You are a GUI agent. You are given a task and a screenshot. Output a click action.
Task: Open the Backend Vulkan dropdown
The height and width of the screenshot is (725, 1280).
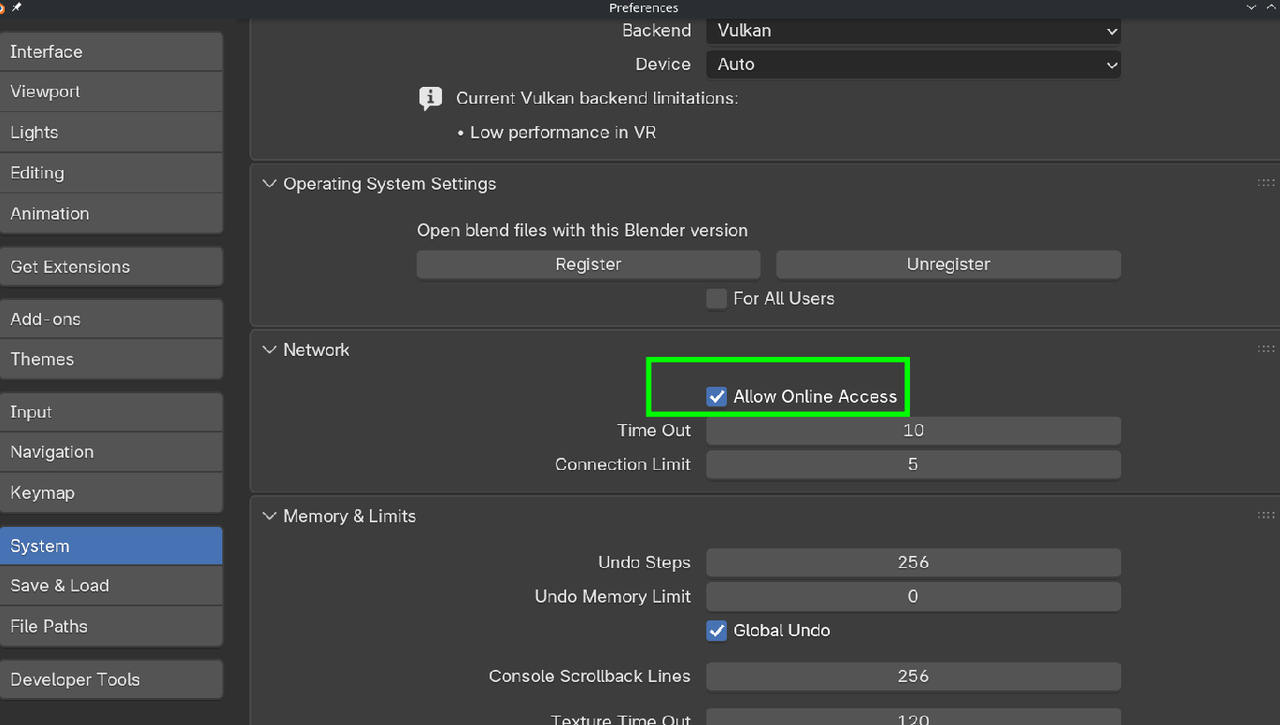(913, 31)
